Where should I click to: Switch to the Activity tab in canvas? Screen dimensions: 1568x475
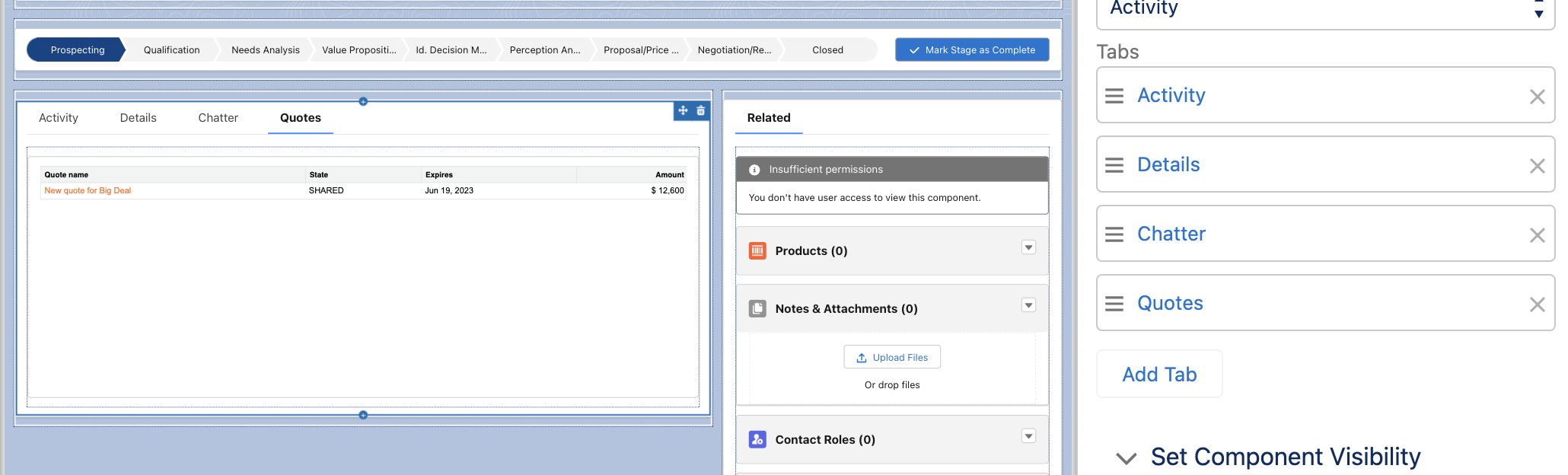point(59,118)
